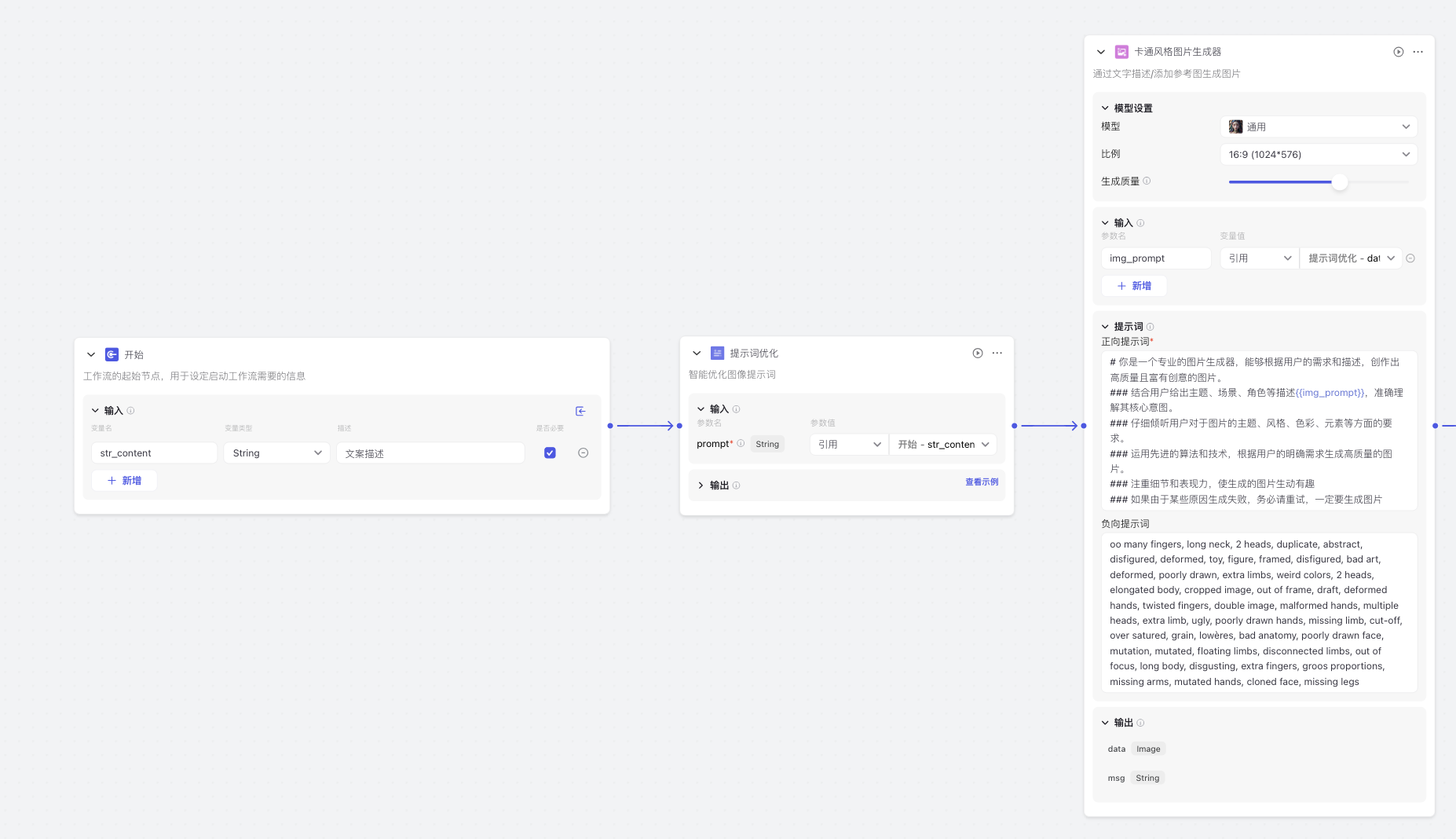Click the 生成质量 slider handle
Viewport: 1456px width, 839px height.
1340,182
